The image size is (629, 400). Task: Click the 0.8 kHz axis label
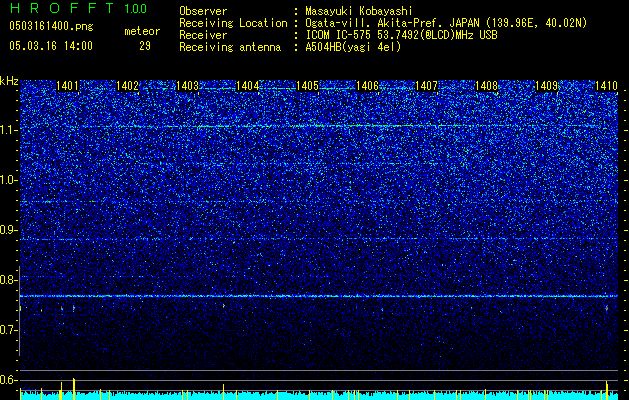9,280
